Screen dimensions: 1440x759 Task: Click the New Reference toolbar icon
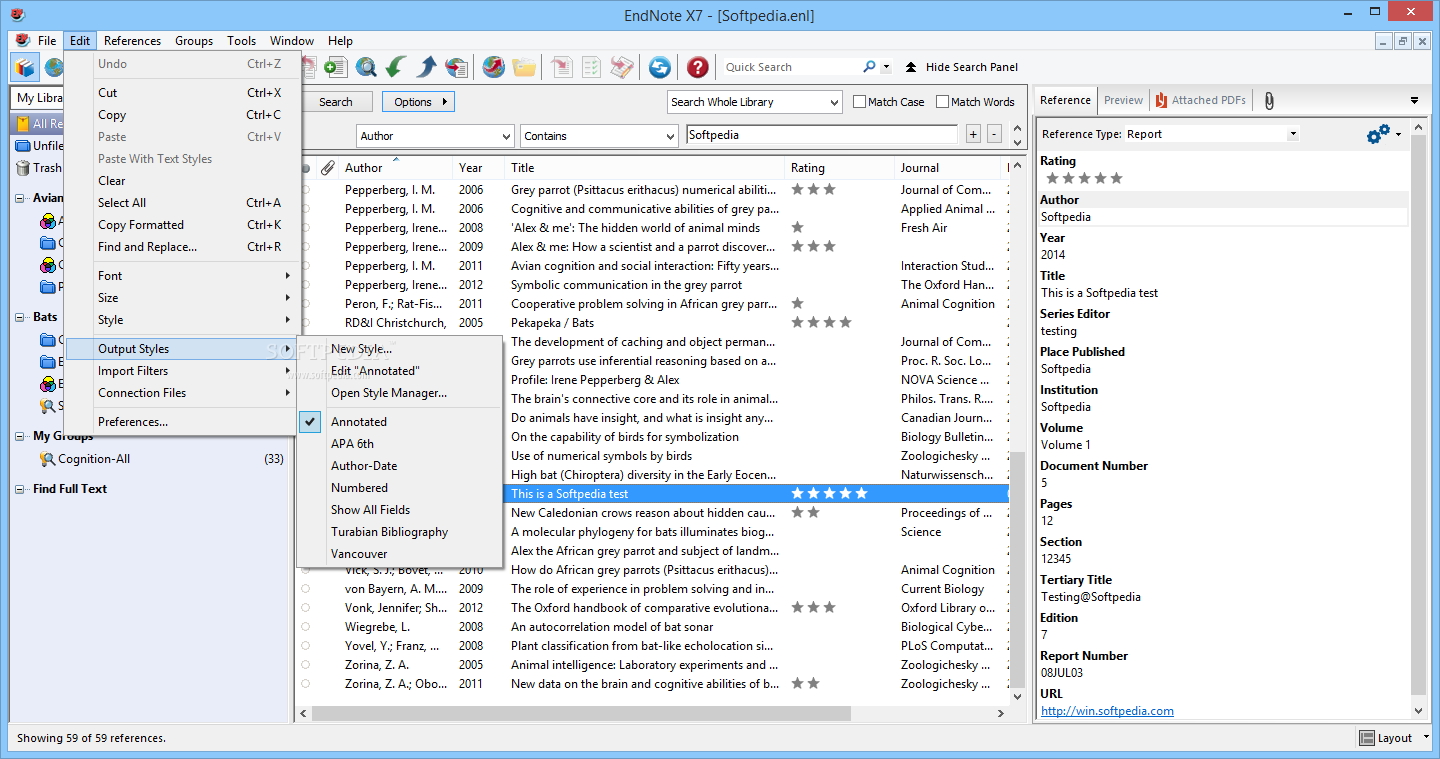click(x=336, y=67)
